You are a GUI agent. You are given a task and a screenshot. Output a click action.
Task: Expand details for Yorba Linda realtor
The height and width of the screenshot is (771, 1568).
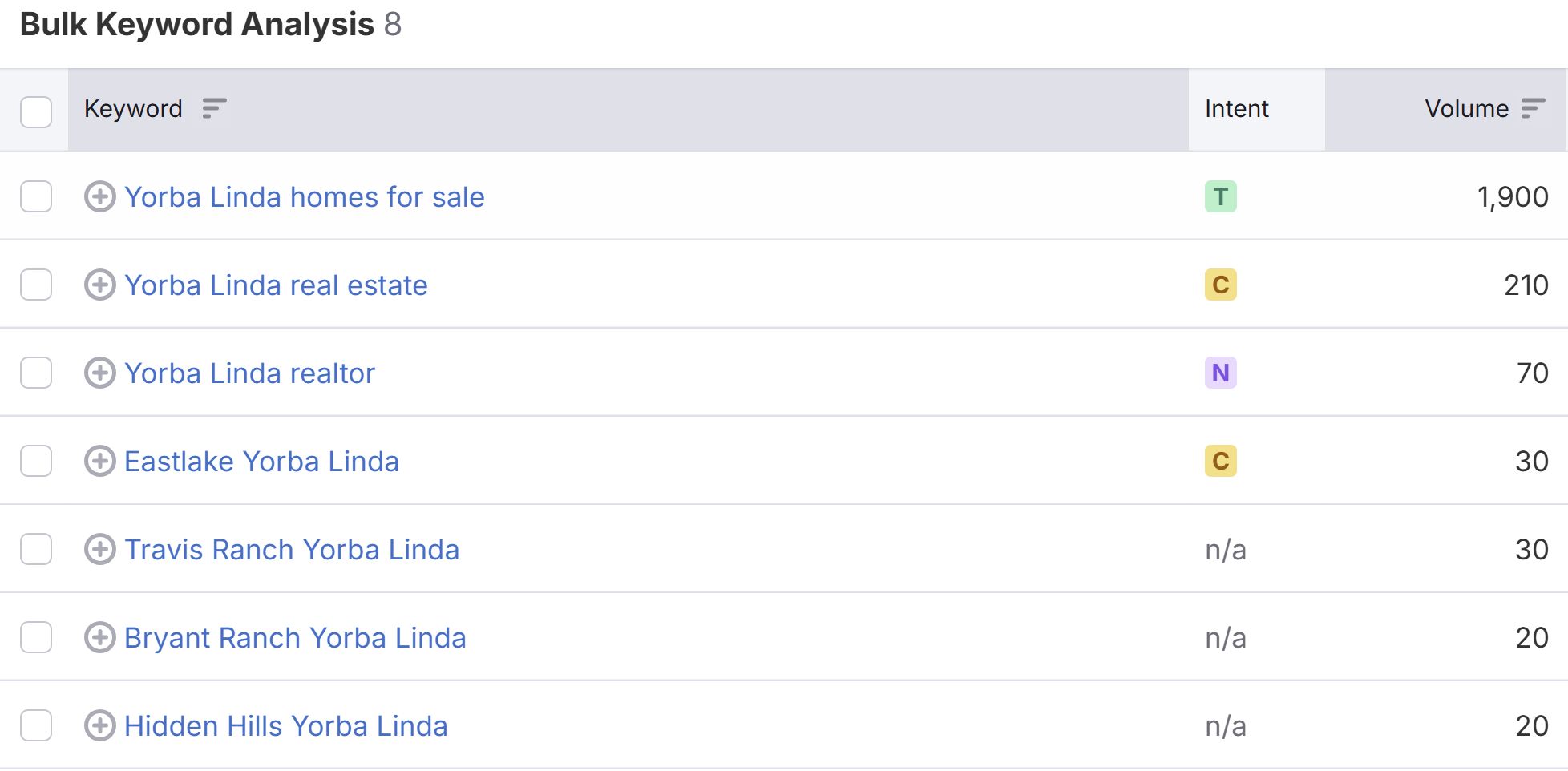point(100,373)
